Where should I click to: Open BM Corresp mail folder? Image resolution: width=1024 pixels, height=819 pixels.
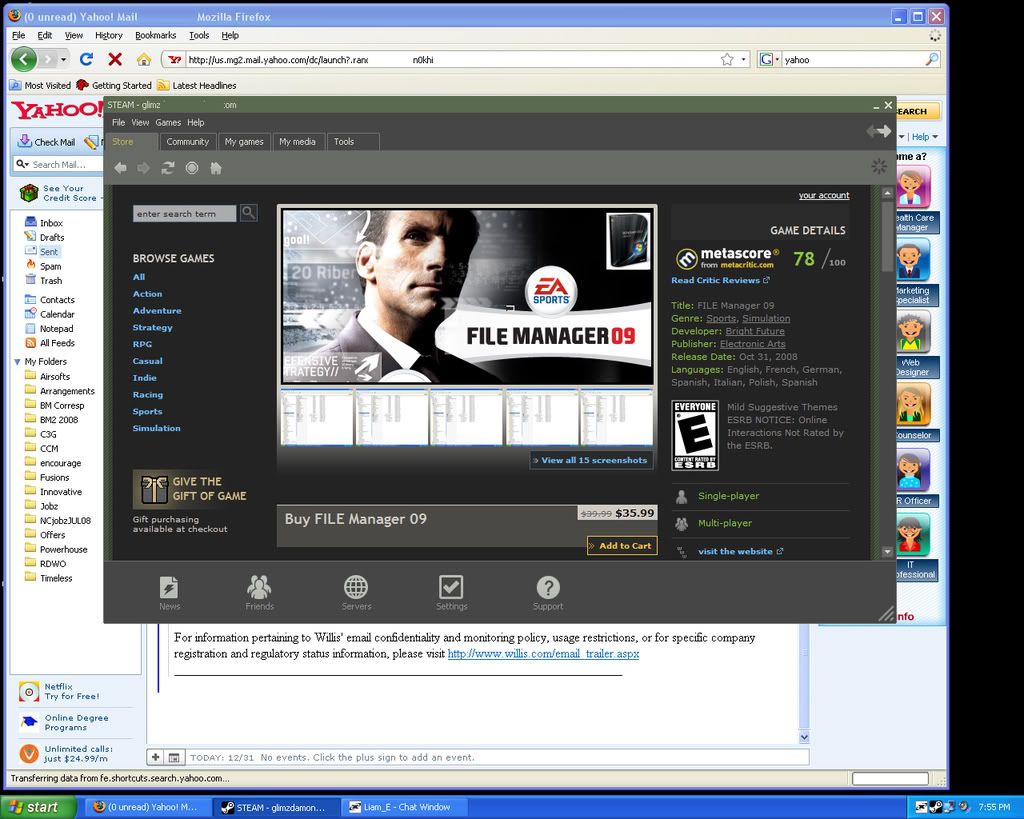[61, 406]
